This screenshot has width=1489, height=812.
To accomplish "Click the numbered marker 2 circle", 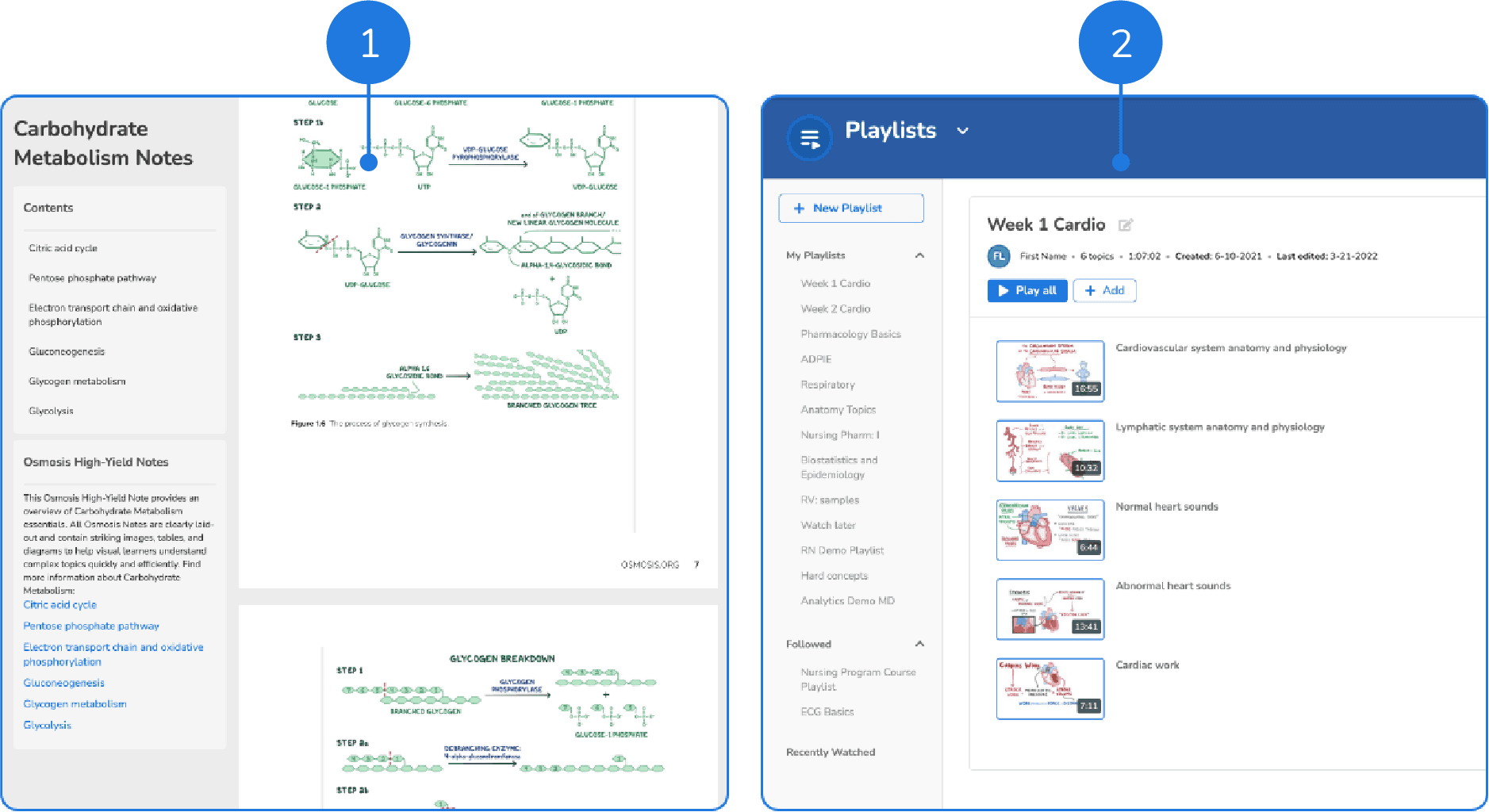I will tap(1120, 43).
